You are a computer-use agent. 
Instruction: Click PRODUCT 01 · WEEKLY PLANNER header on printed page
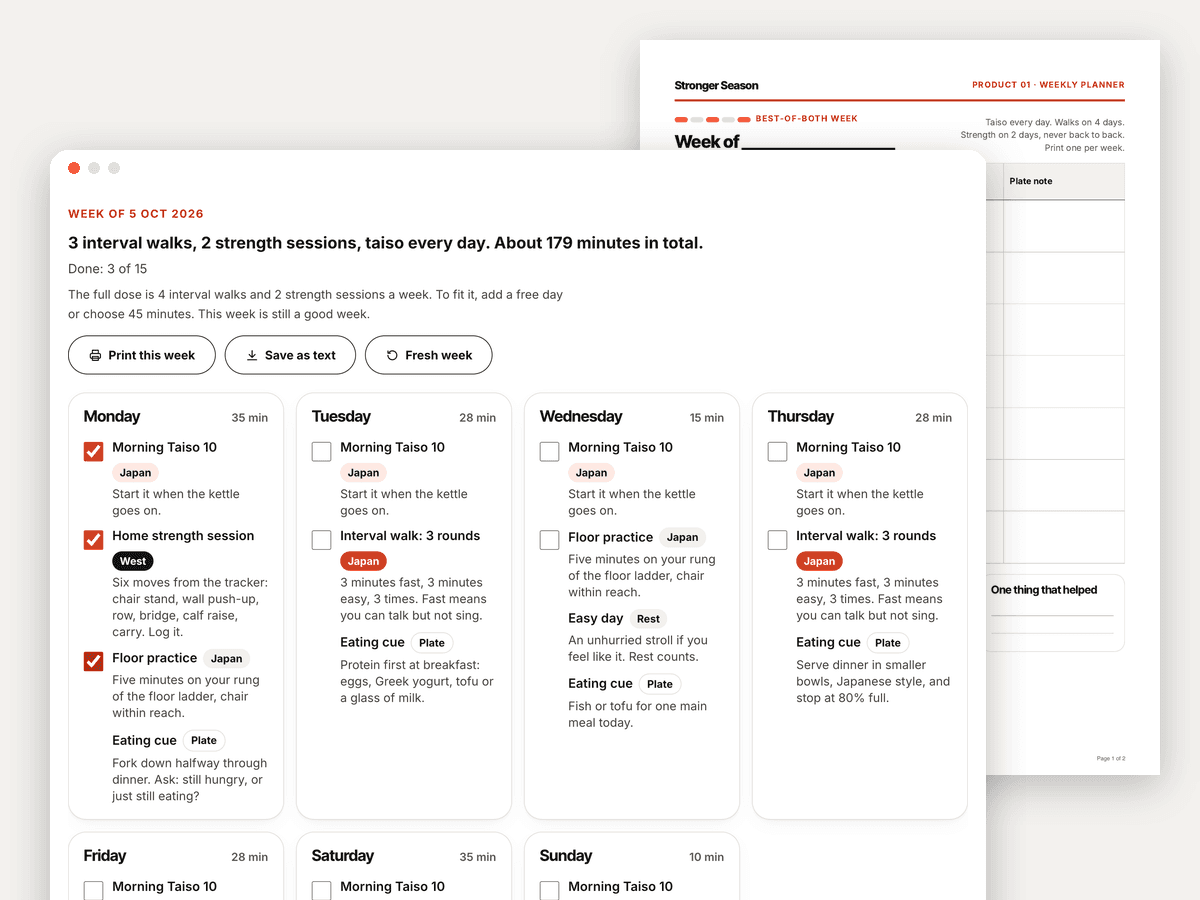(1048, 85)
